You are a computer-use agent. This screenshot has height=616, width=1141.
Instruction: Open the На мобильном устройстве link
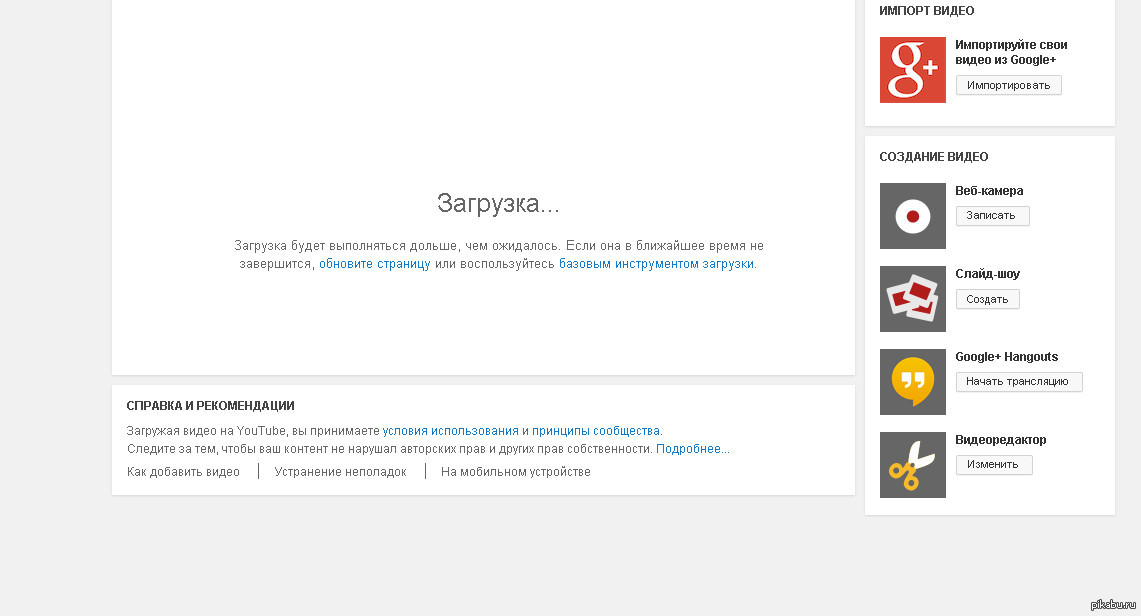pos(515,472)
